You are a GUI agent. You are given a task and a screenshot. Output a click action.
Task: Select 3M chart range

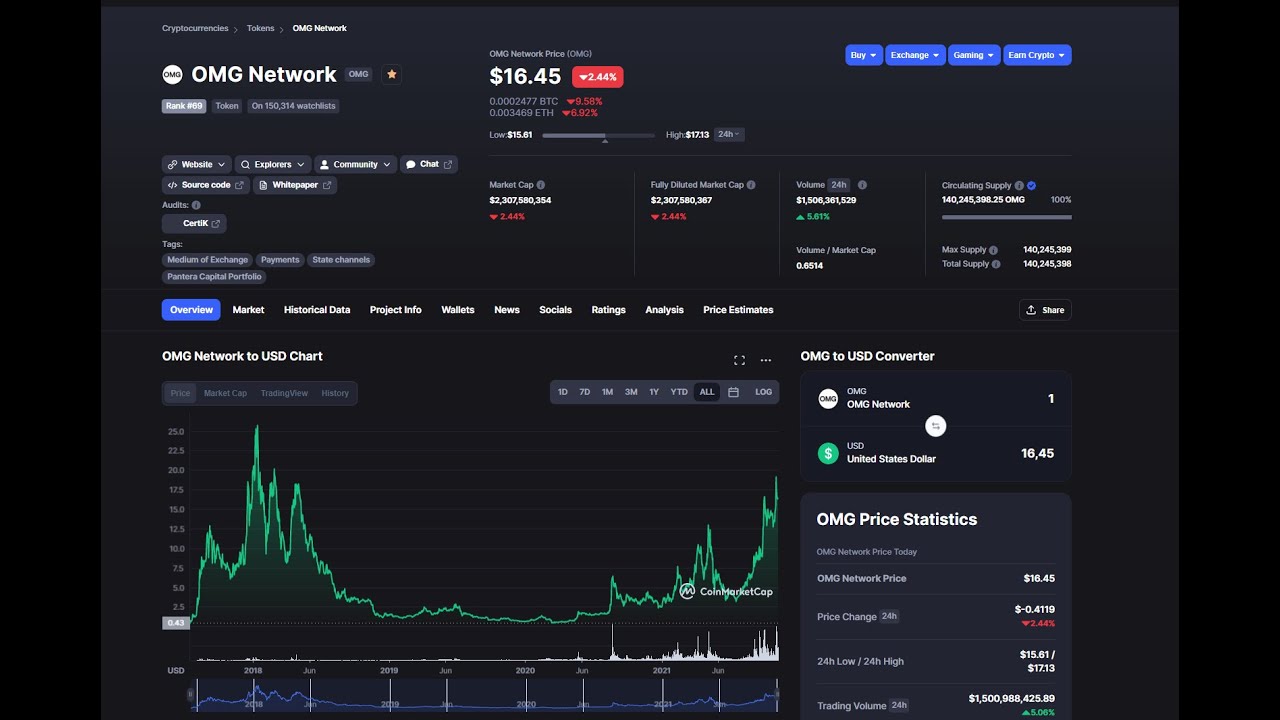coord(631,392)
